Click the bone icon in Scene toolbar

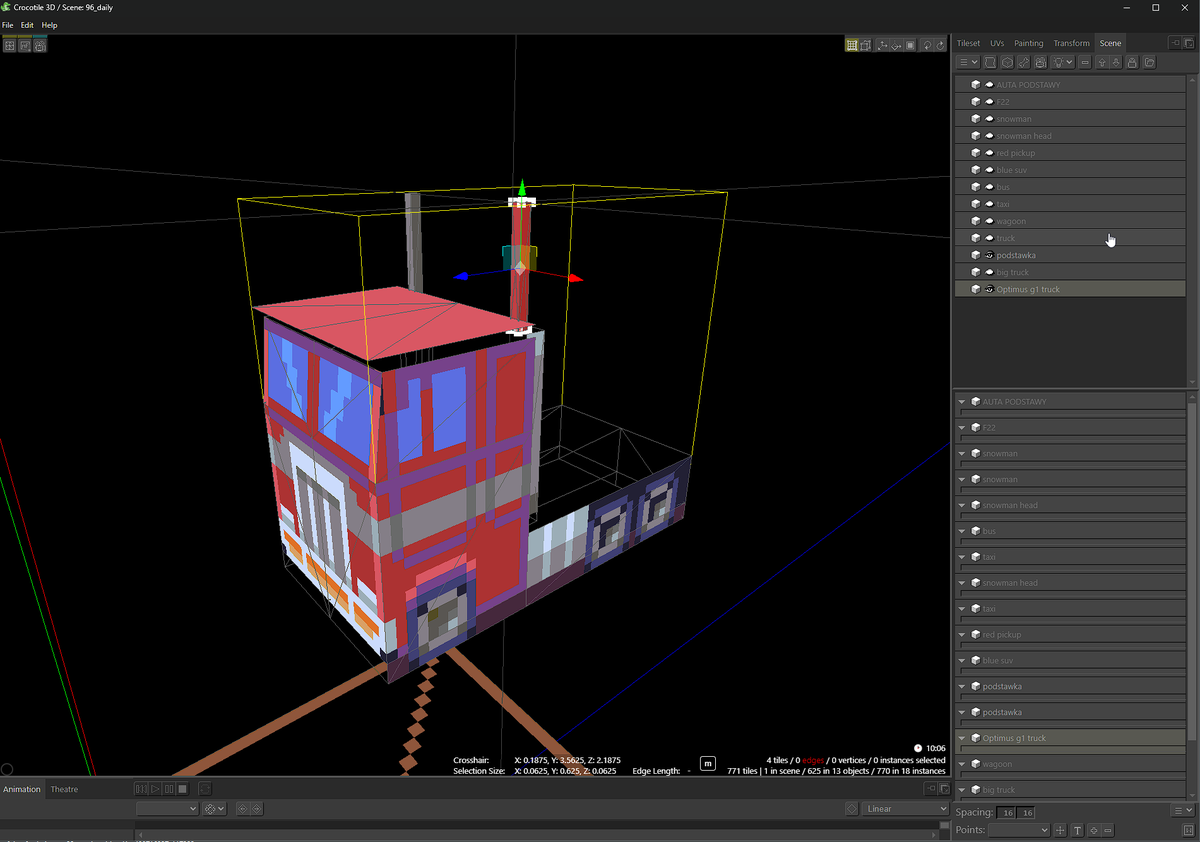click(x=1023, y=62)
